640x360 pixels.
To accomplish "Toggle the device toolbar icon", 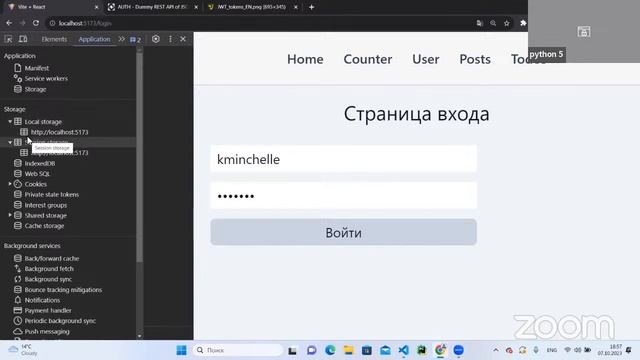I will point(23,39).
